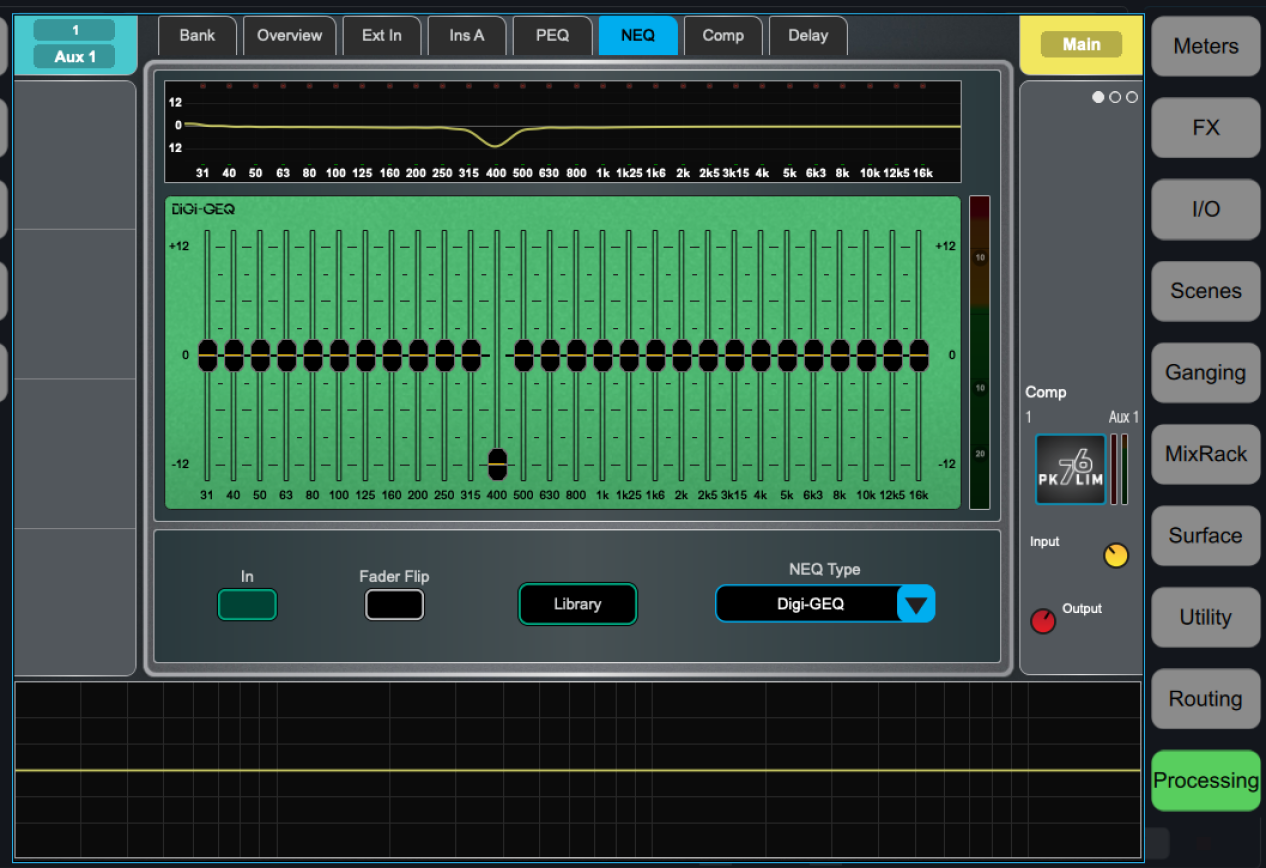Select the Processing screen button
The width and height of the screenshot is (1266, 868).
point(1205,781)
